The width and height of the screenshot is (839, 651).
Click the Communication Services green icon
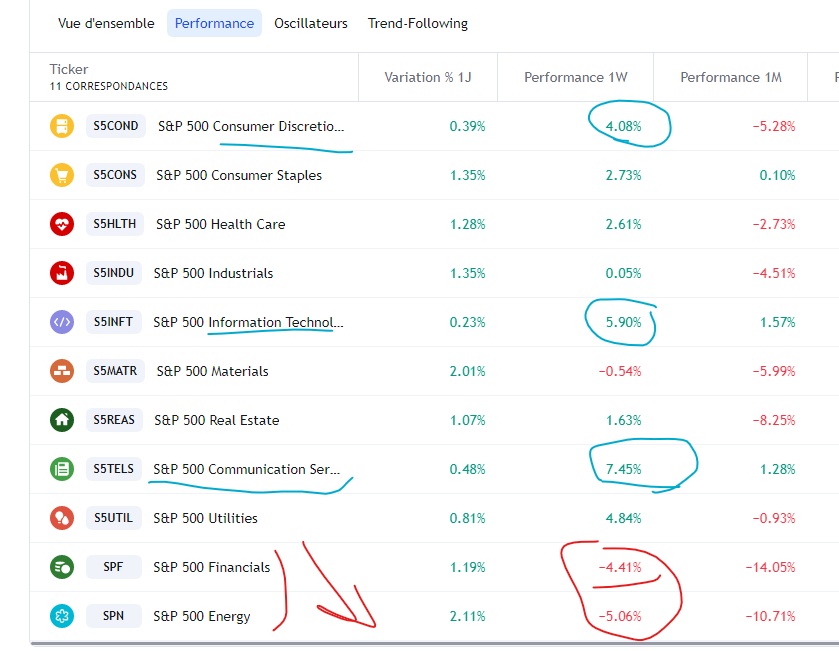coord(62,469)
